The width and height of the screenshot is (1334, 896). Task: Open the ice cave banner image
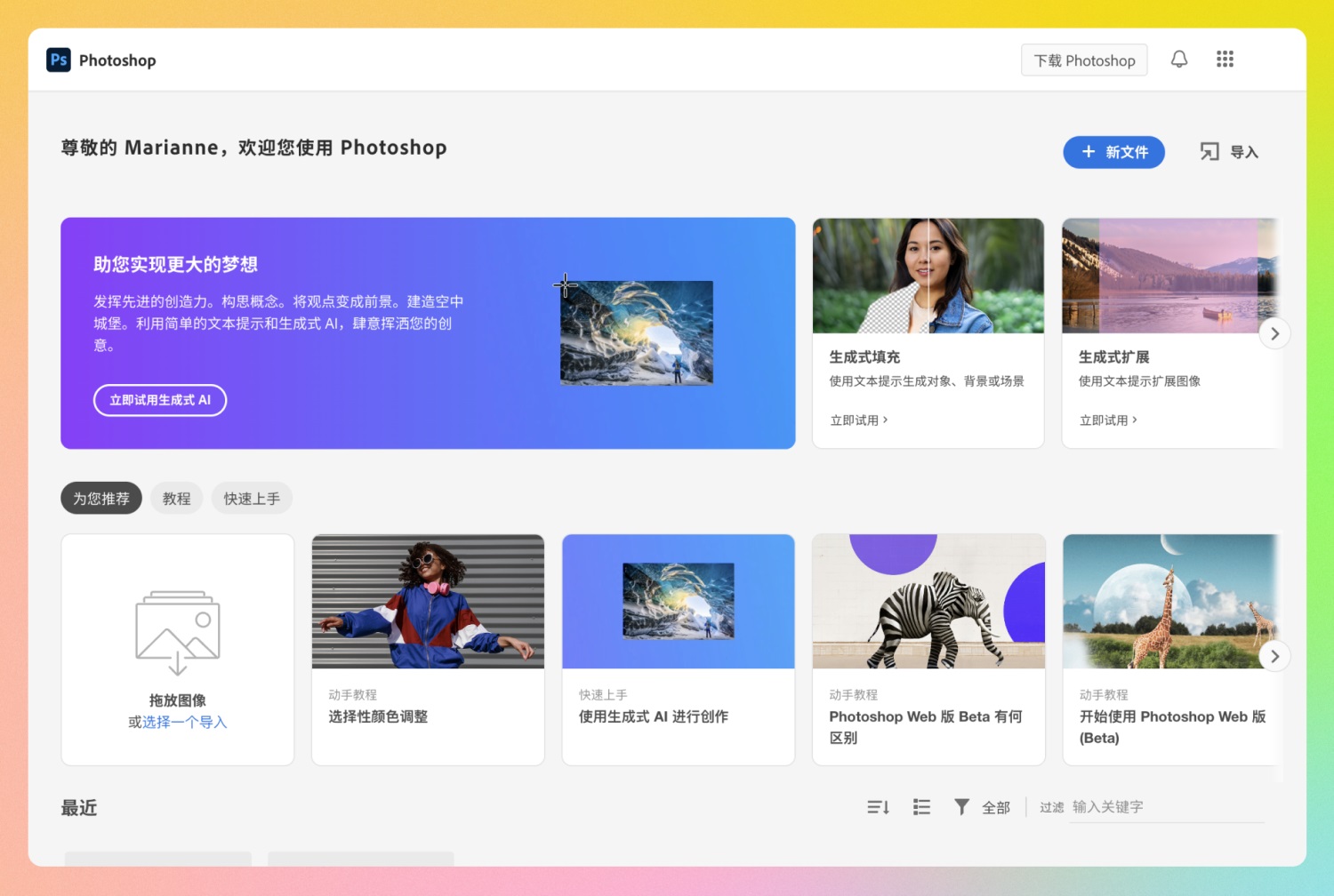[637, 332]
